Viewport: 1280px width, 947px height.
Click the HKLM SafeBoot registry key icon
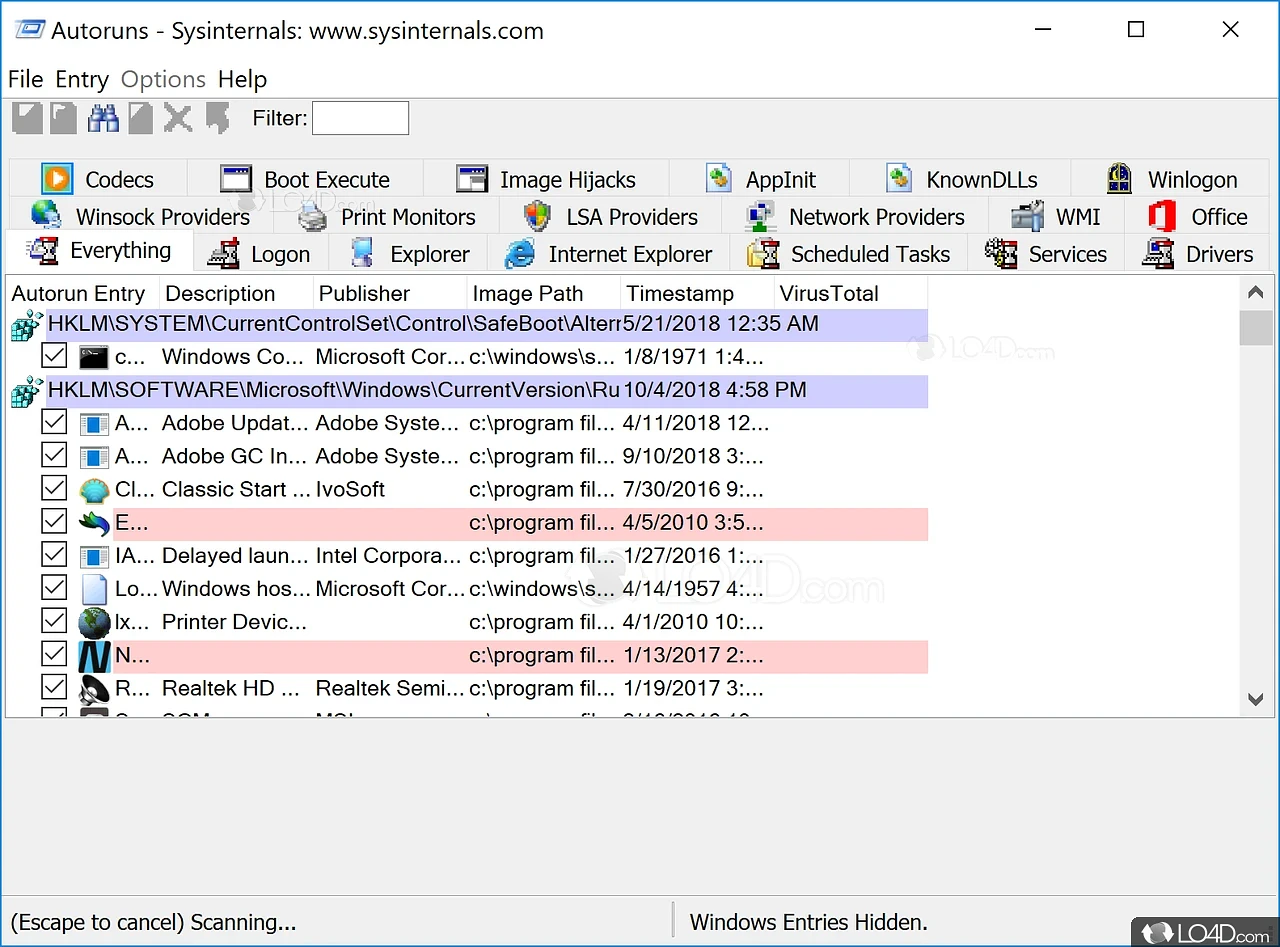26,325
